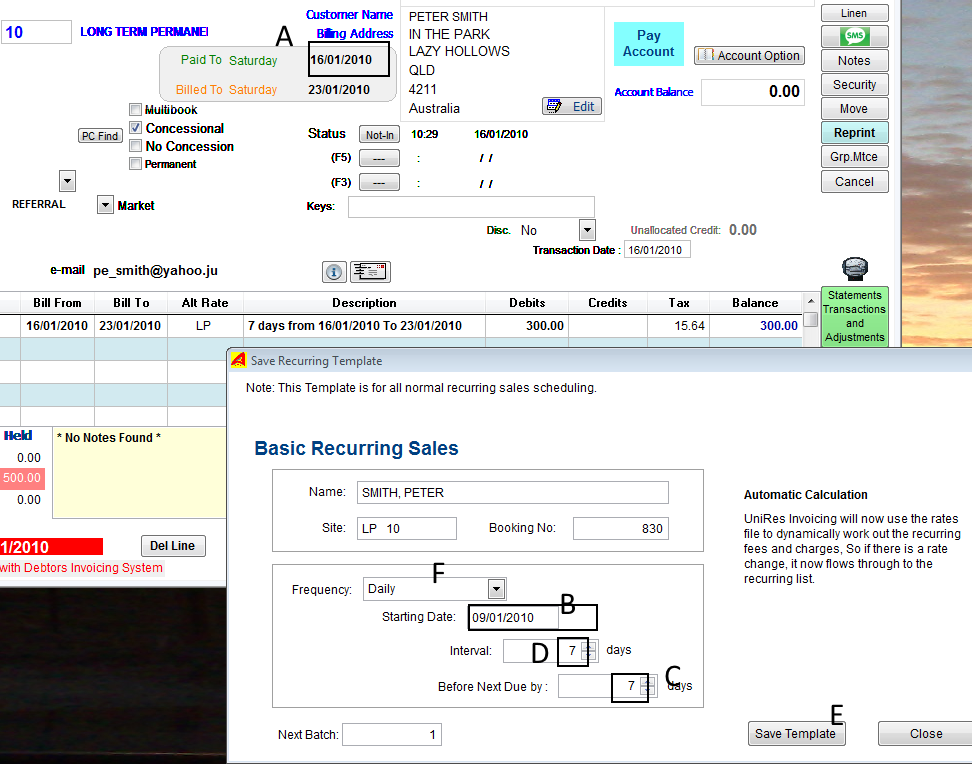Click the Description column header
This screenshot has width=972, height=764.
(364, 303)
